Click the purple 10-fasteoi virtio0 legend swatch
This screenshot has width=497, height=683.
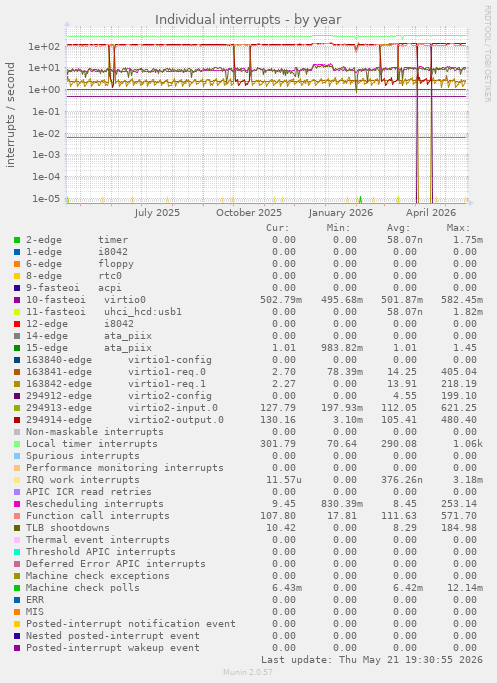point(17,300)
